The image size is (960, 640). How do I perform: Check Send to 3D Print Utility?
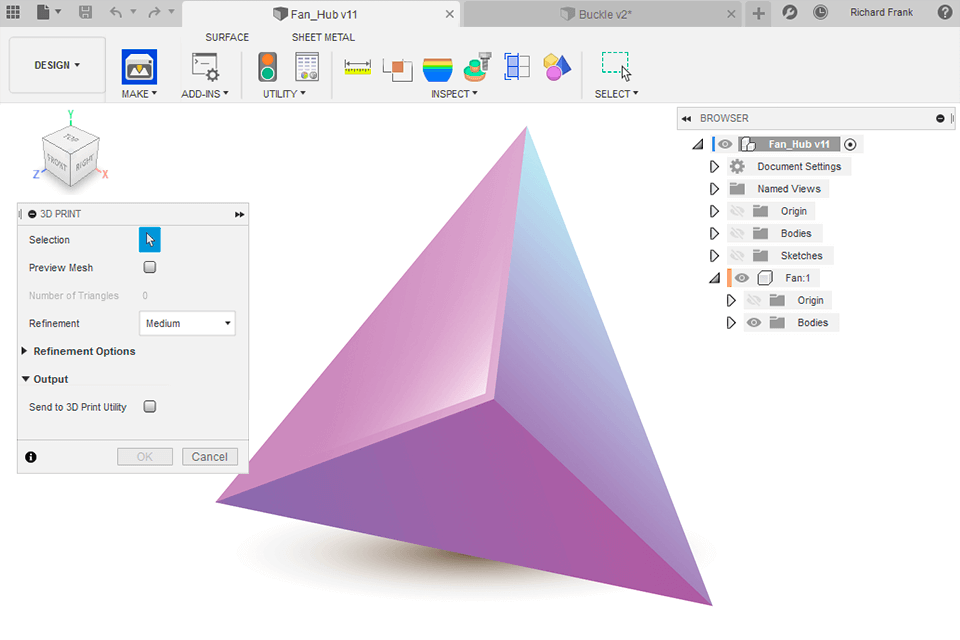point(149,406)
